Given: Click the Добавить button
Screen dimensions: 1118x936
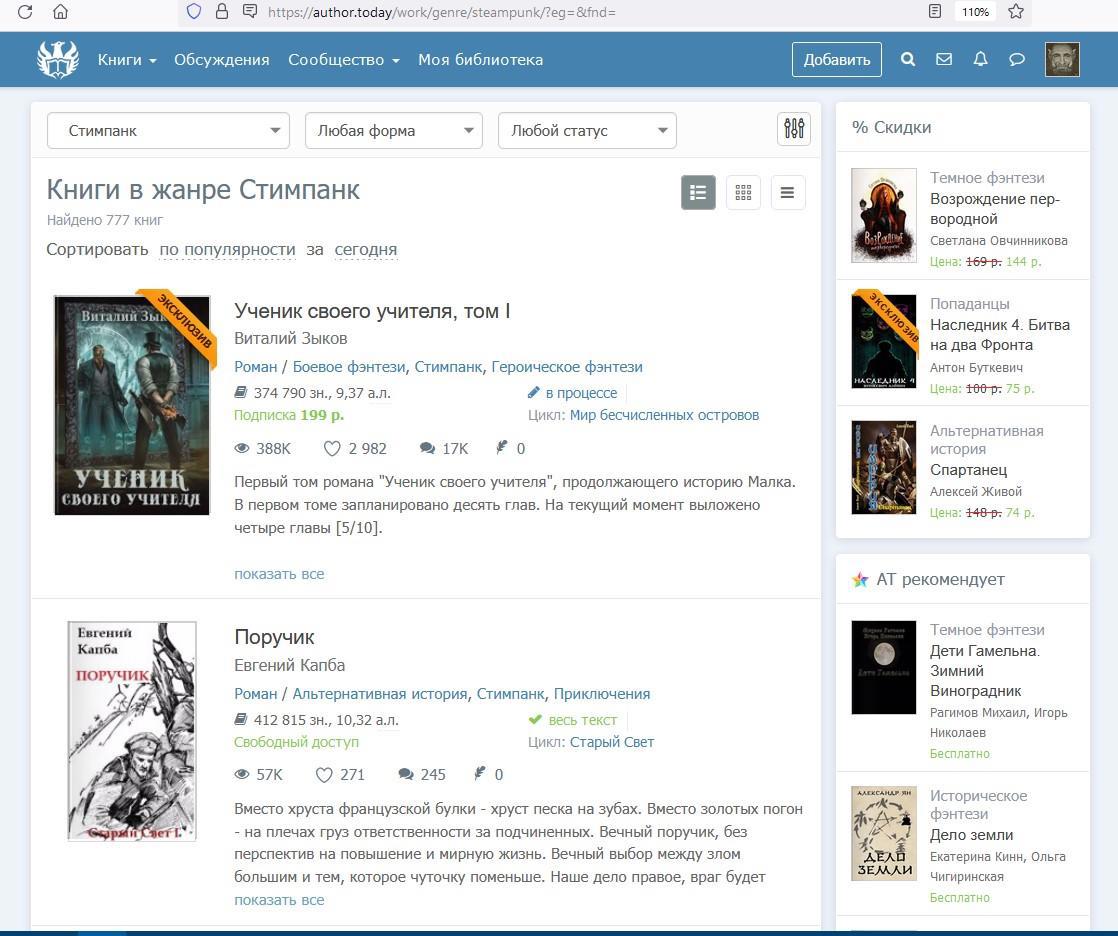Looking at the screenshot, I should (836, 59).
